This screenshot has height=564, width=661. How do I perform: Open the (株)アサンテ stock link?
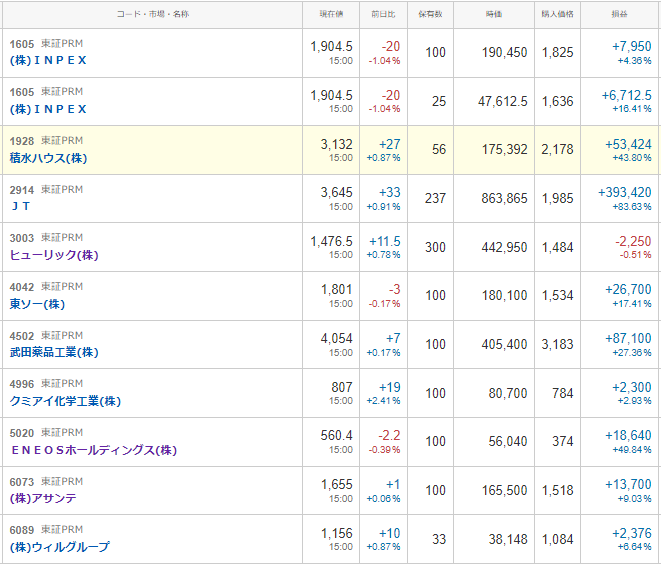coord(43,498)
